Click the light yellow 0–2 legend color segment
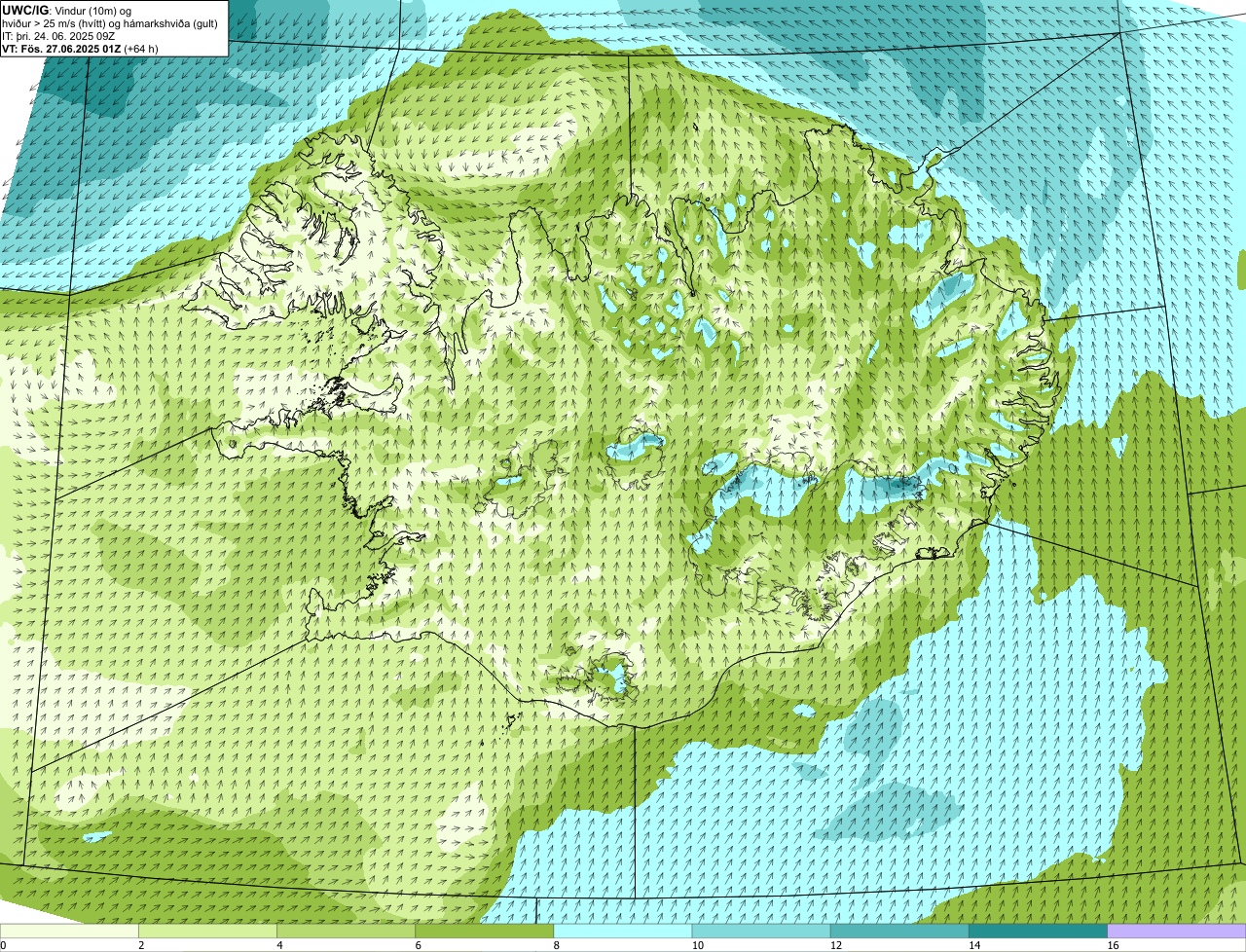Viewport: 1246px width, 952px height. [x=69, y=931]
